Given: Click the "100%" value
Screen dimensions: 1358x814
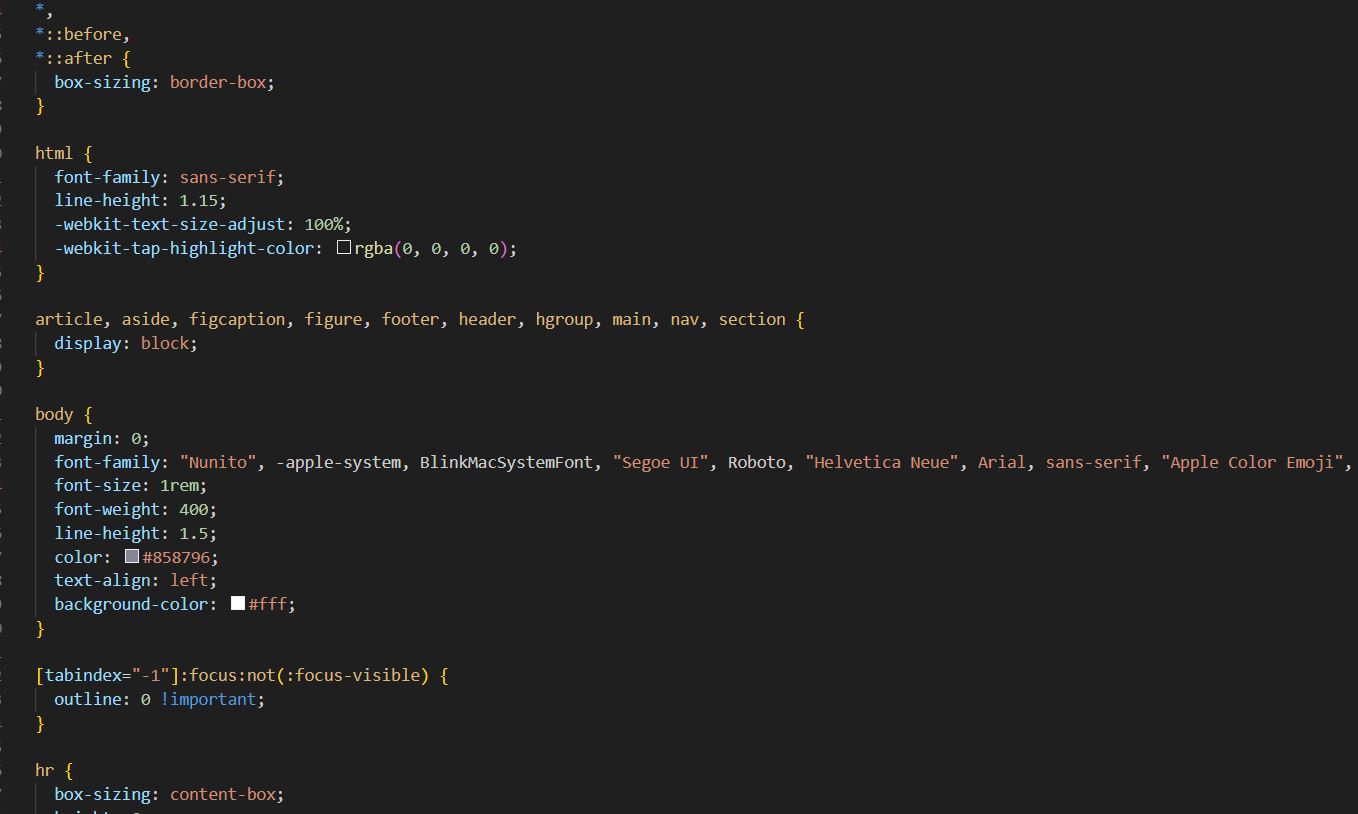Looking at the screenshot, I should click(x=324, y=224).
